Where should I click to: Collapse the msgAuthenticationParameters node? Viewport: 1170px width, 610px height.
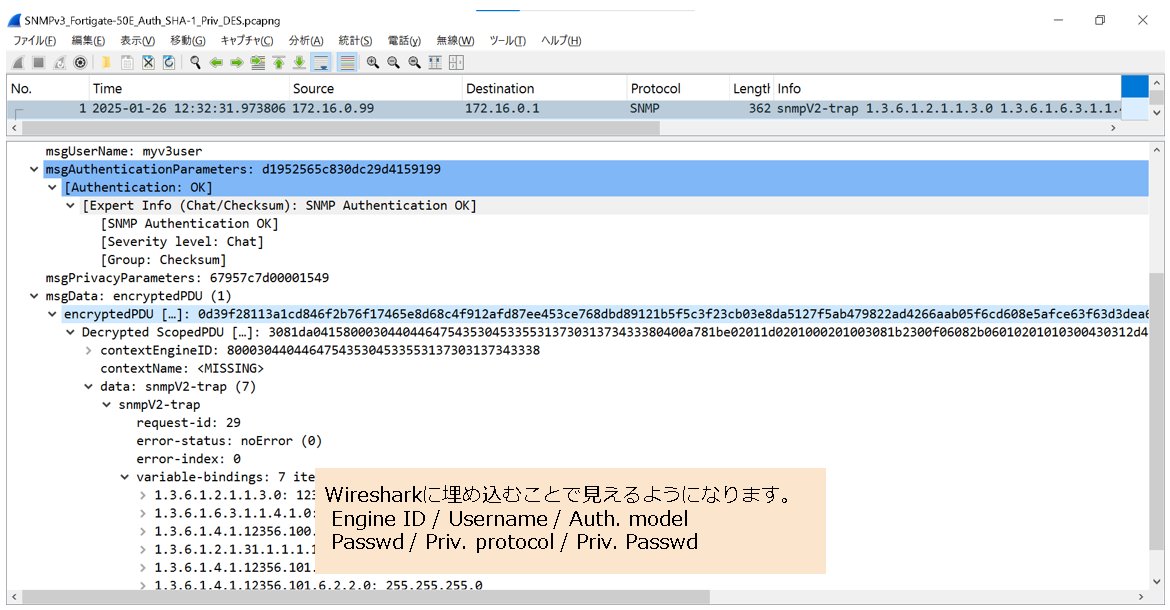coord(34,169)
